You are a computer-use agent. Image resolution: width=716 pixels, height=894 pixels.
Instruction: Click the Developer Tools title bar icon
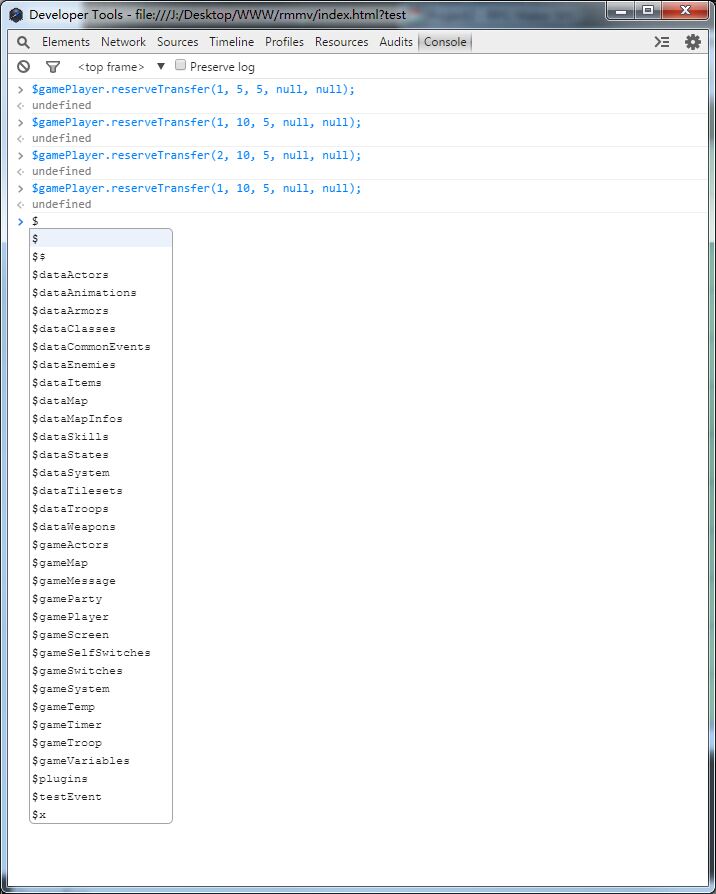tap(16, 14)
